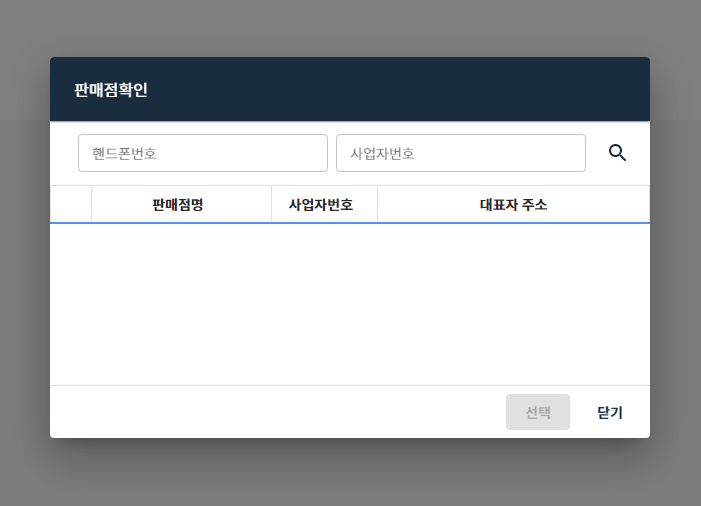
Task: Close the dialog with 닫기
Action: (x=610, y=412)
